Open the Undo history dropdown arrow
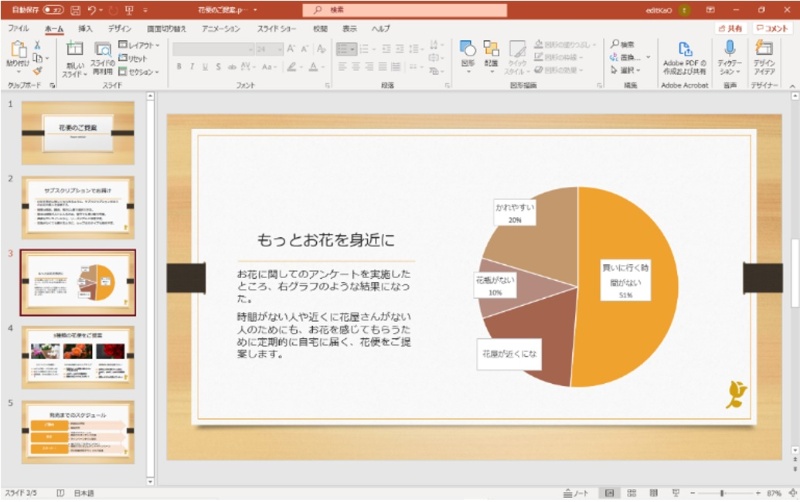800x502 pixels. (x=101, y=10)
